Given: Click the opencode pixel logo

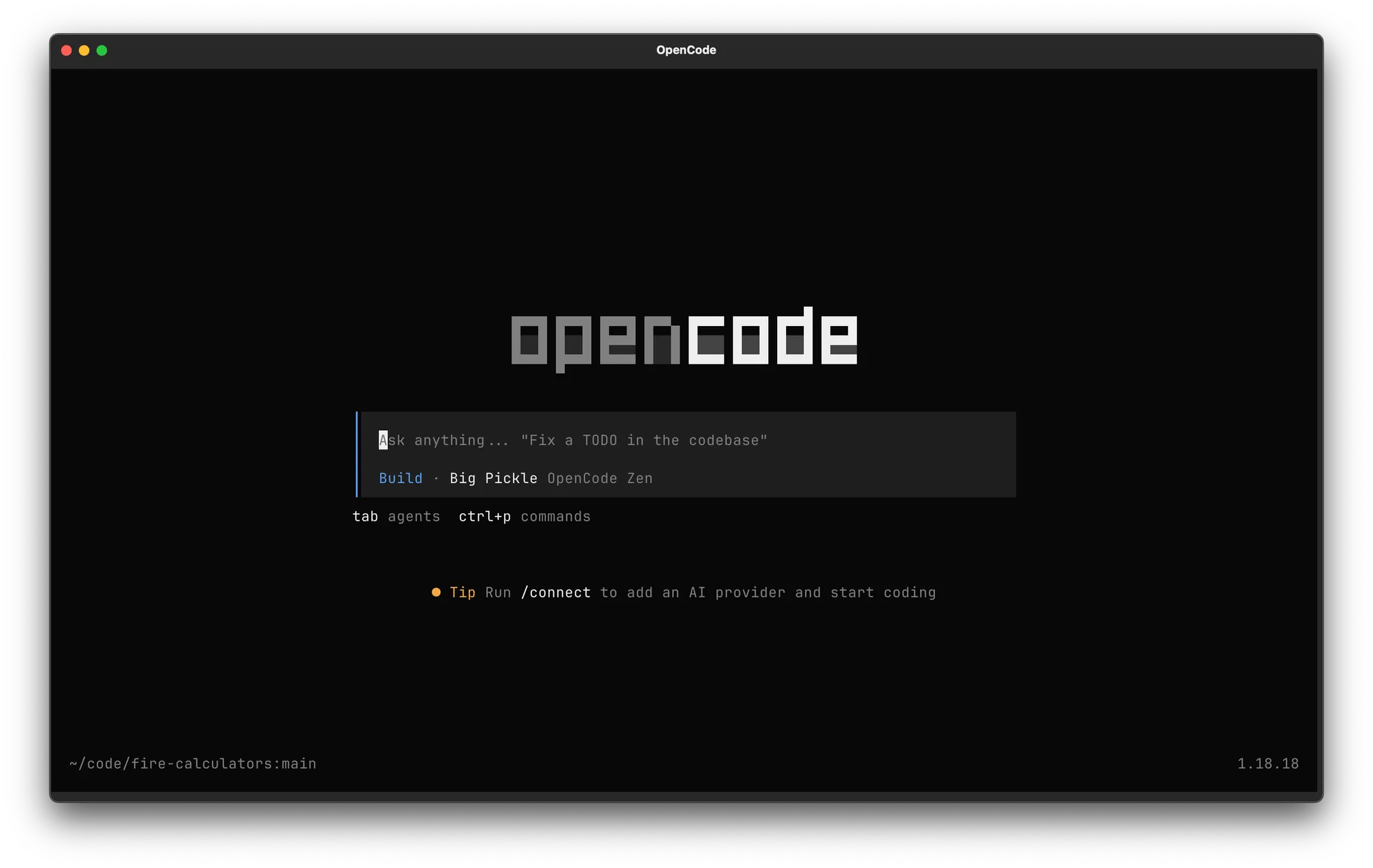Looking at the screenshot, I should tap(684, 339).
